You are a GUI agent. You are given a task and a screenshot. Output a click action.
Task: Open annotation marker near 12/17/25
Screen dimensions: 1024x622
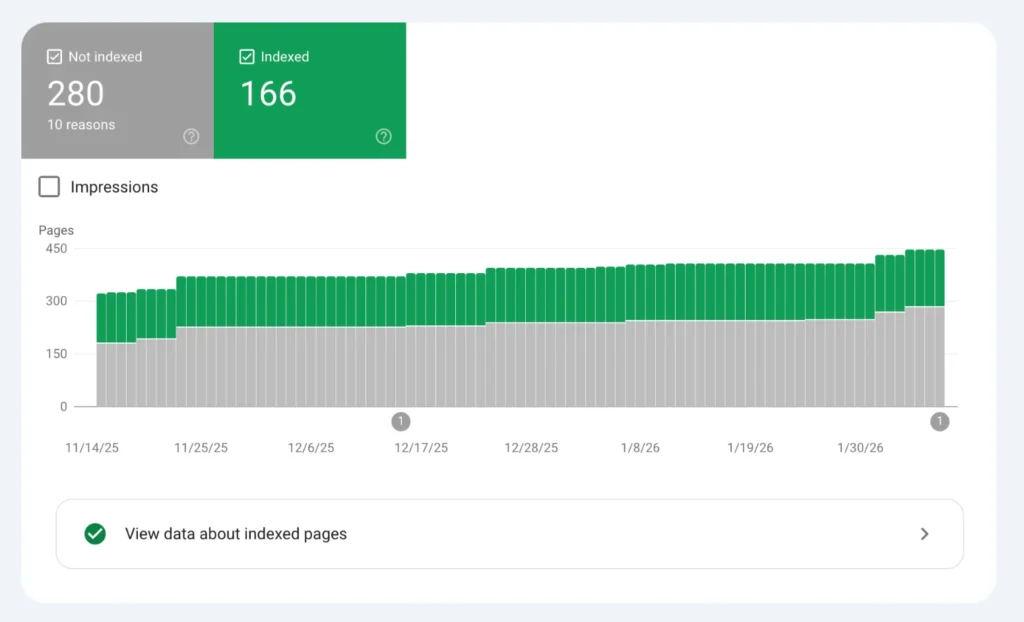click(x=401, y=421)
